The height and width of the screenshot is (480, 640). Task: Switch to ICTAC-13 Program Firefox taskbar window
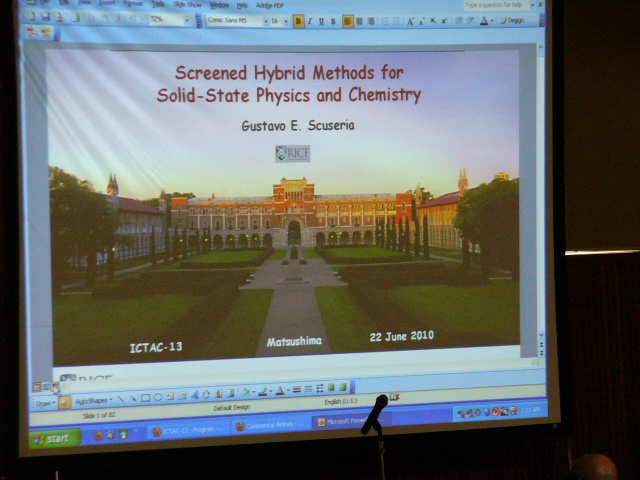coord(188,431)
